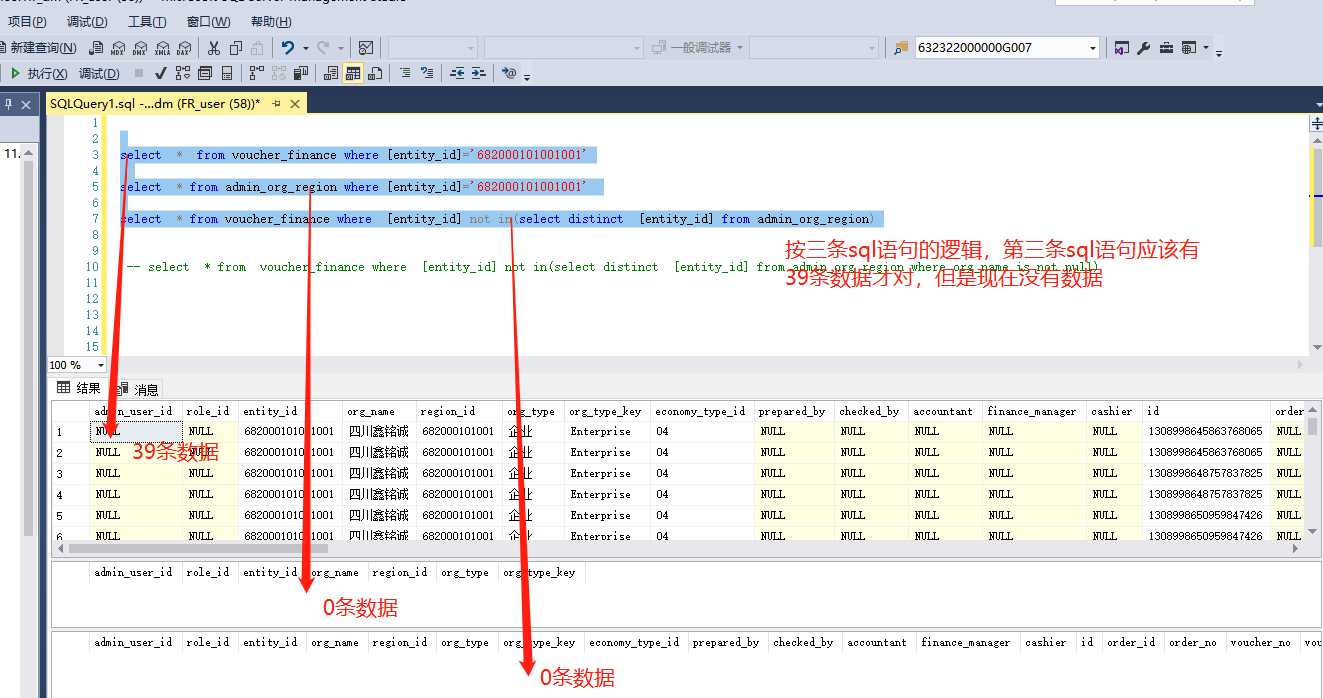Viewport: 1323px width, 698px height.
Task: Click the 调试(D) debug toolbar button
Action: point(99,73)
